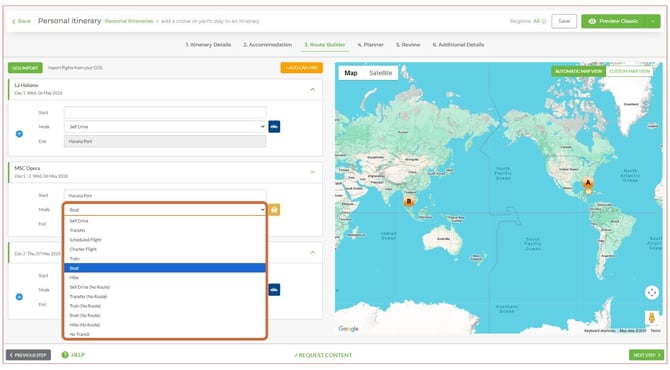
Task: Choose Self Drive from the mode list
Action: tap(165, 221)
